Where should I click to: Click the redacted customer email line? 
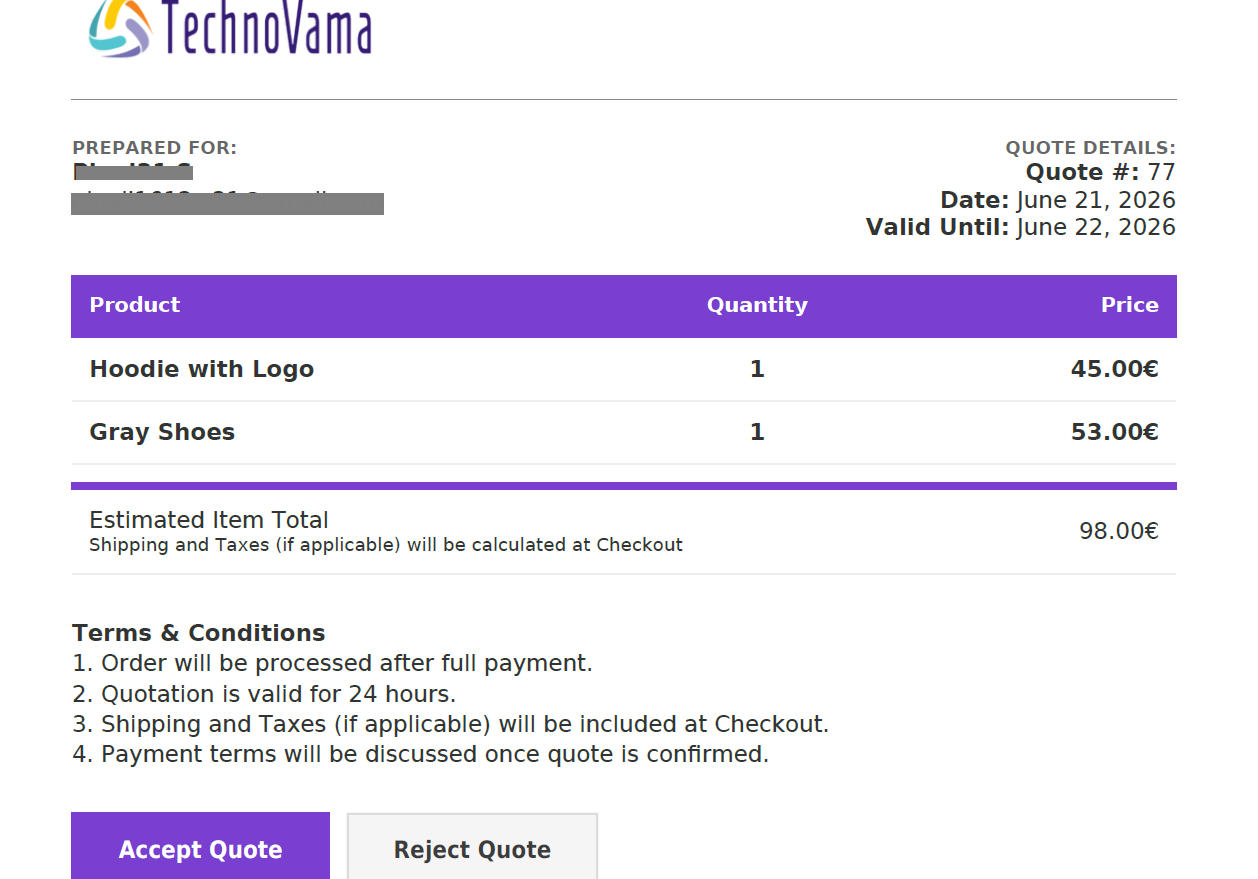coord(228,203)
